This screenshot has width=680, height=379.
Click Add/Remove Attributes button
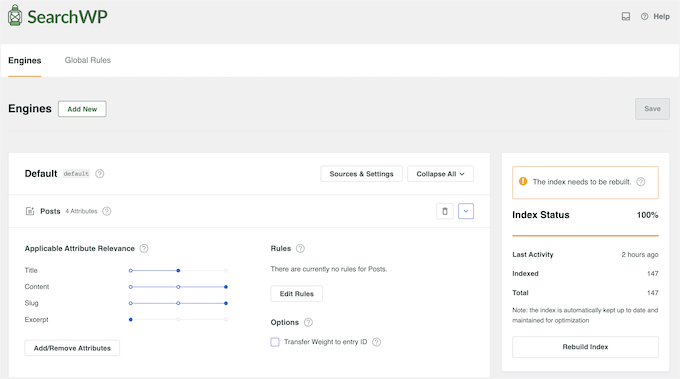[x=72, y=348]
